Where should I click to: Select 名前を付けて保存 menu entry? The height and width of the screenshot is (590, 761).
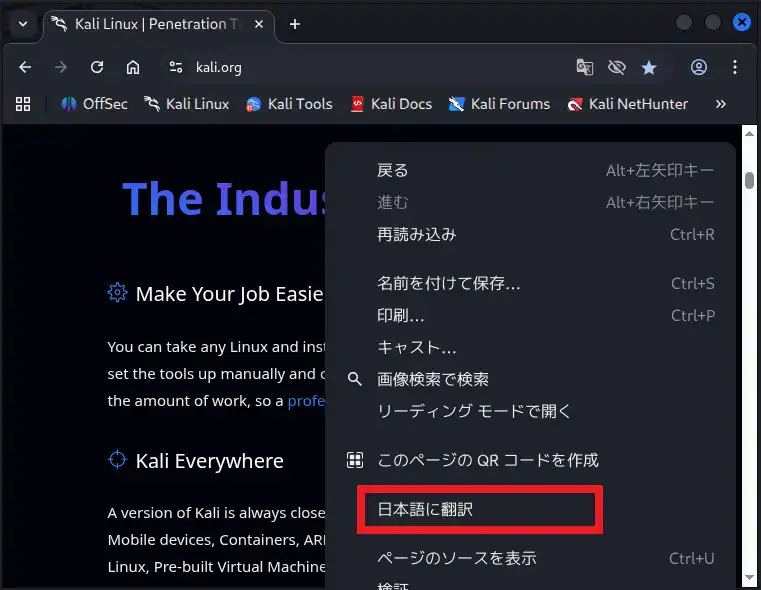point(530,283)
